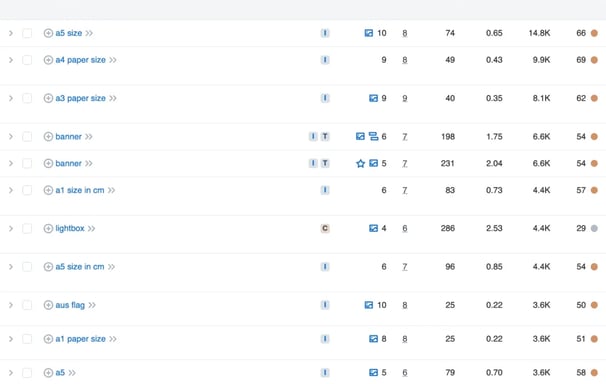Click the Commercial intent badge for lightbox
Viewport: 606px width, 384px height.
point(325,229)
